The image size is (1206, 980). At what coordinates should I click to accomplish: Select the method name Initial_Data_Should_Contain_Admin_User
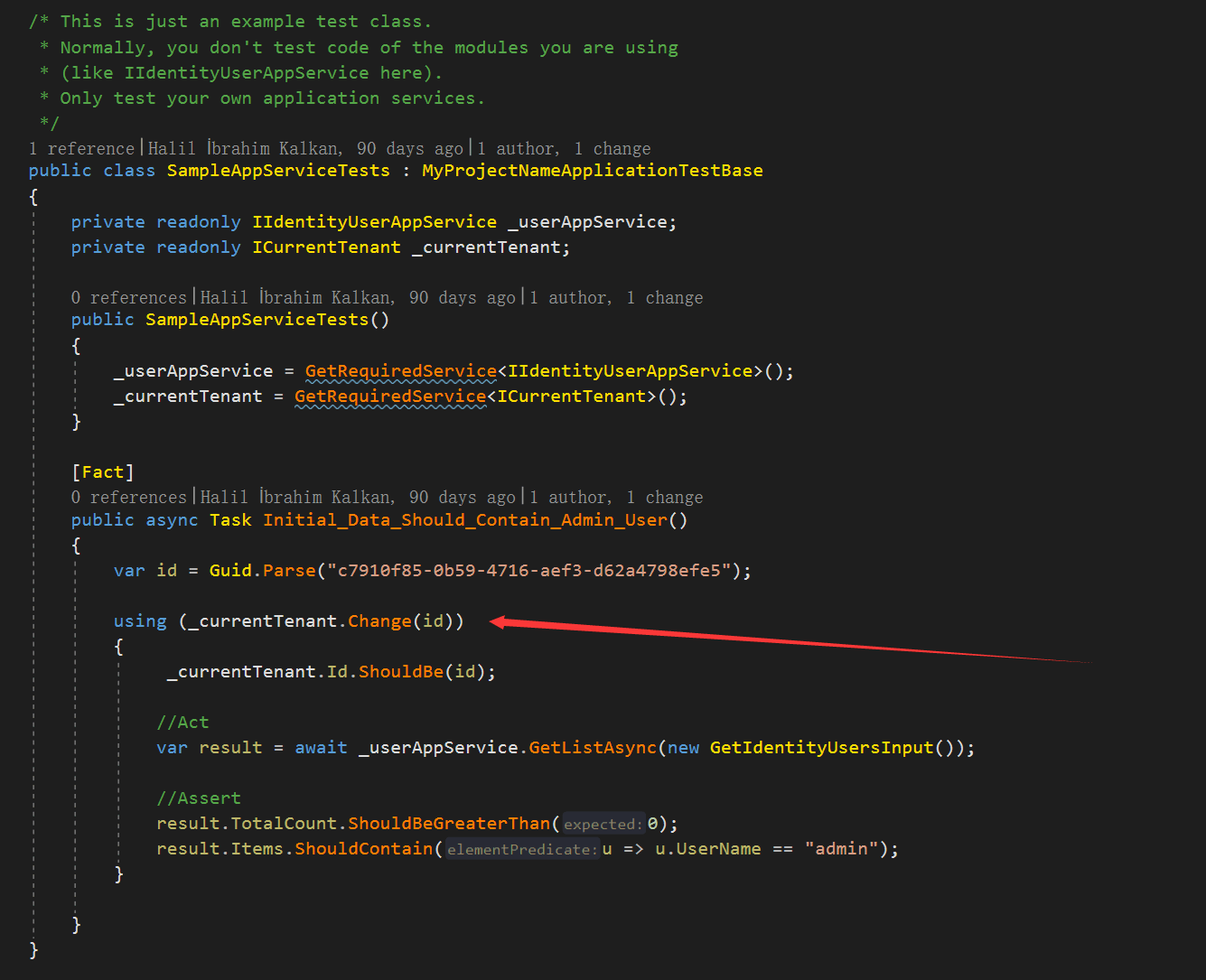click(465, 519)
